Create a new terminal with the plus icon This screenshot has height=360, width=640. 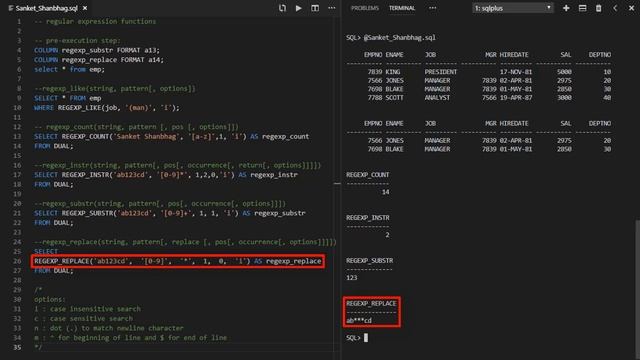click(566, 8)
